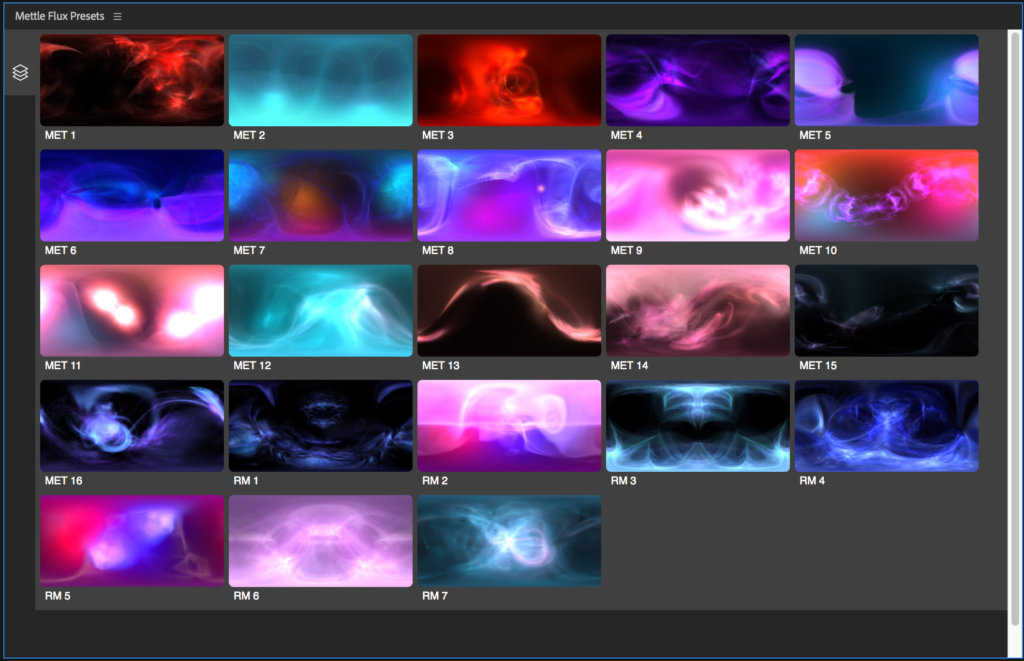
Task: Select the MET 10 preset thumbnail
Action: click(886, 195)
